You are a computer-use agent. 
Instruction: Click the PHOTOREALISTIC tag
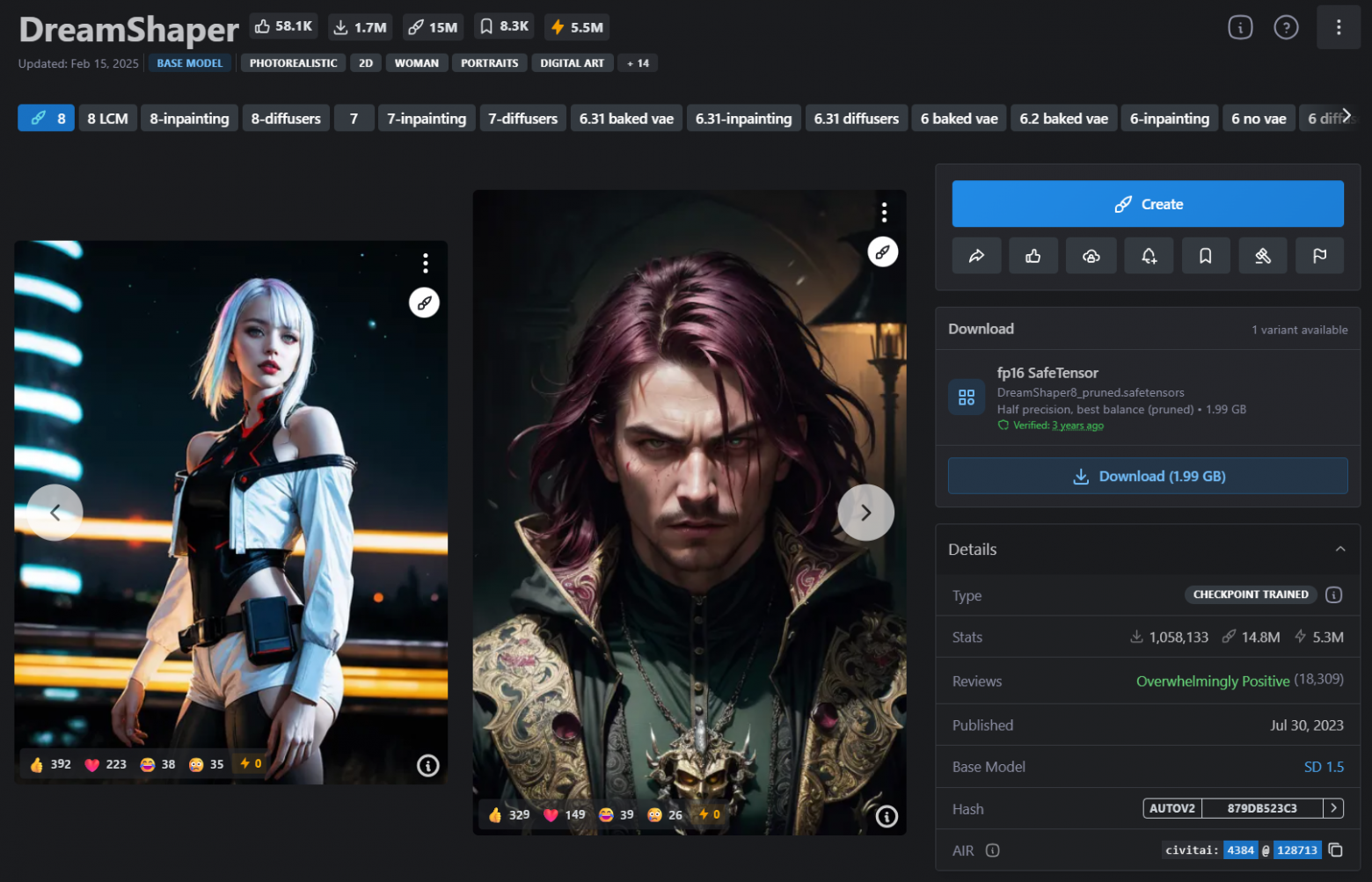pos(293,63)
